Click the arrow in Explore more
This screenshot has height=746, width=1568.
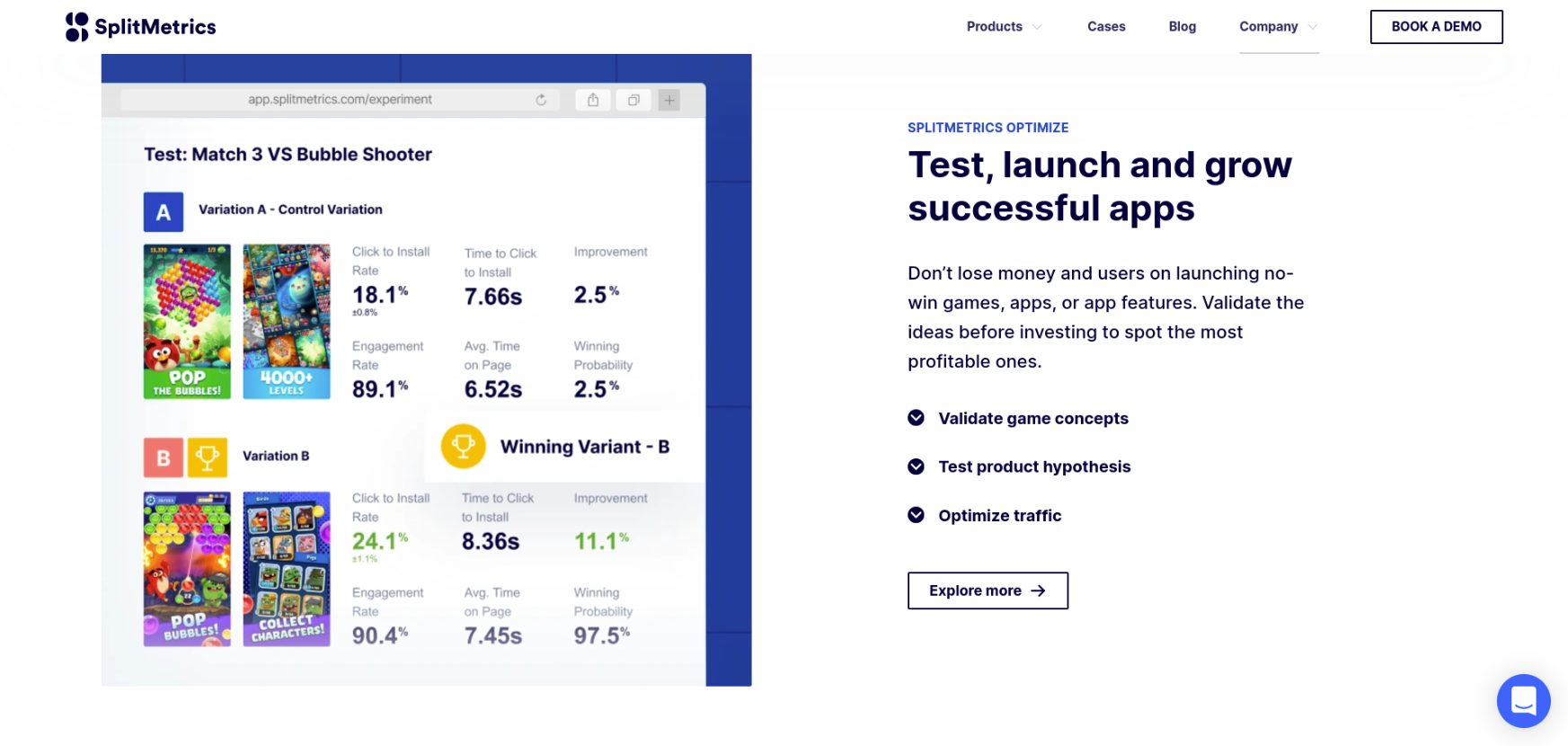click(x=1038, y=591)
